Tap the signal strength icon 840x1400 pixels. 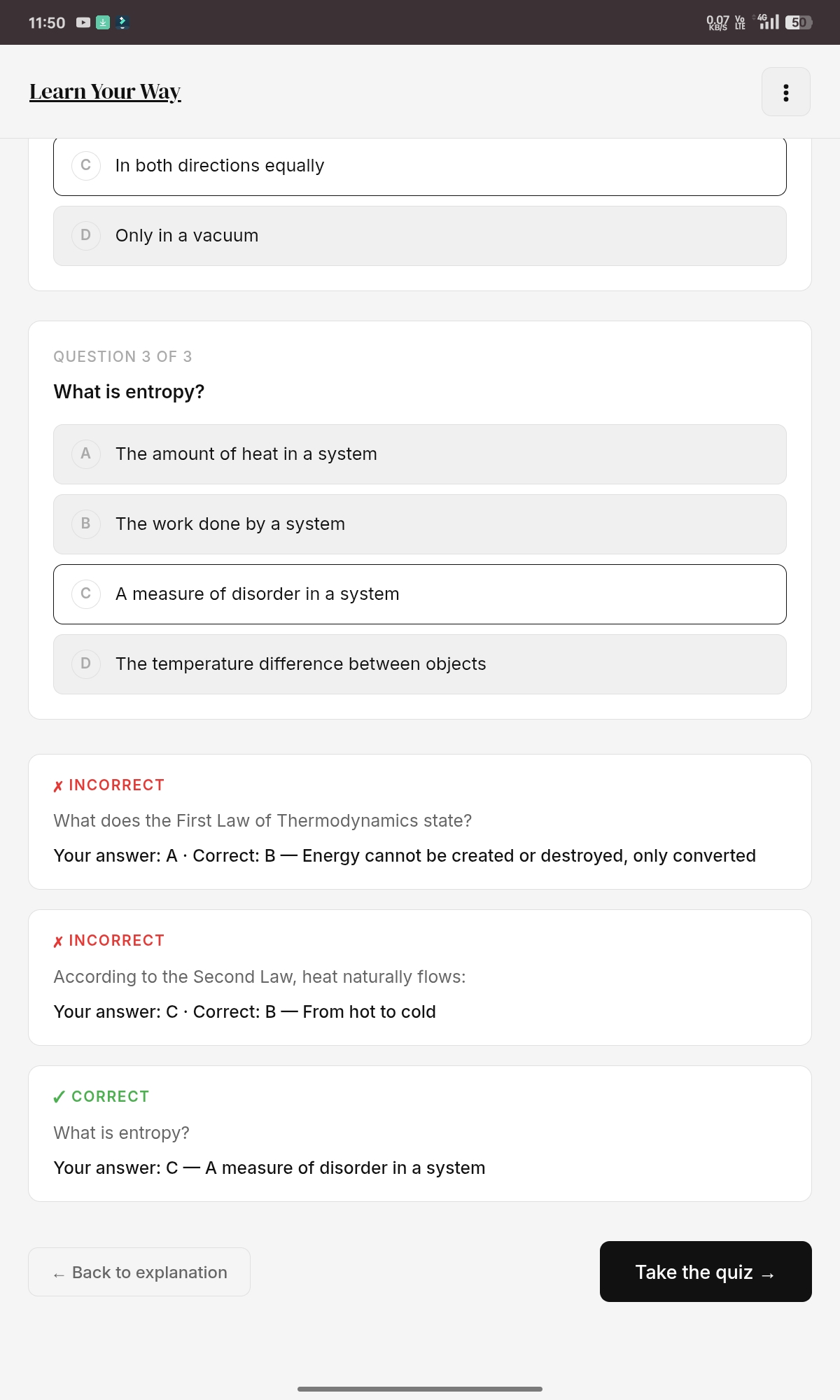pyautogui.click(x=768, y=22)
